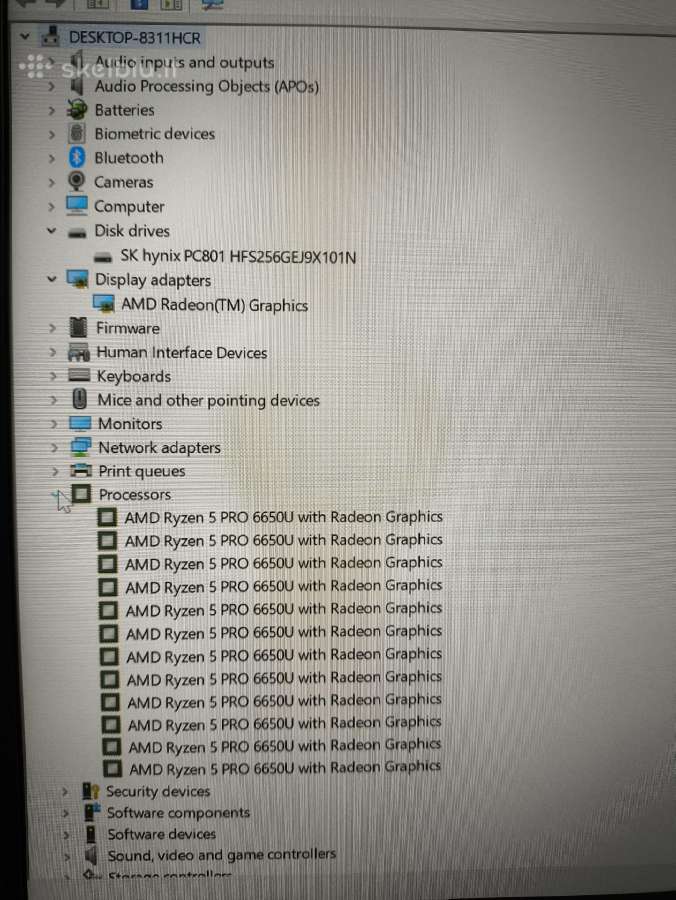The width and height of the screenshot is (676, 900).
Task: Click the Mice and other pointing devices icon
Action: [80, 399]
